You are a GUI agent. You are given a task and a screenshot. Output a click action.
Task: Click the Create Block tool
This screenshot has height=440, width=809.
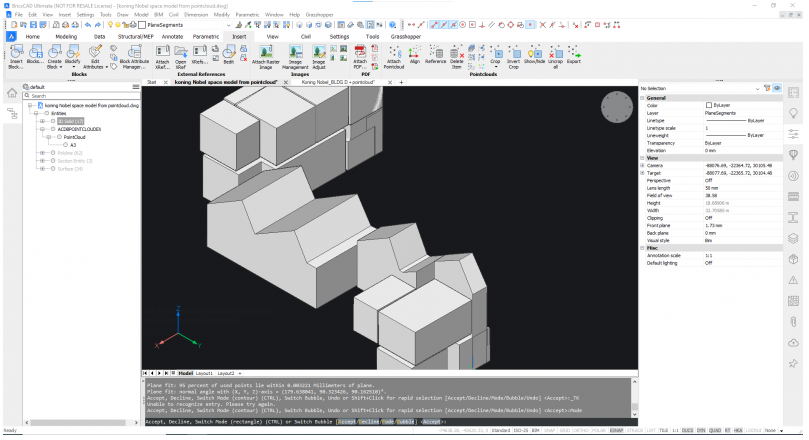(x=54, y=56)
